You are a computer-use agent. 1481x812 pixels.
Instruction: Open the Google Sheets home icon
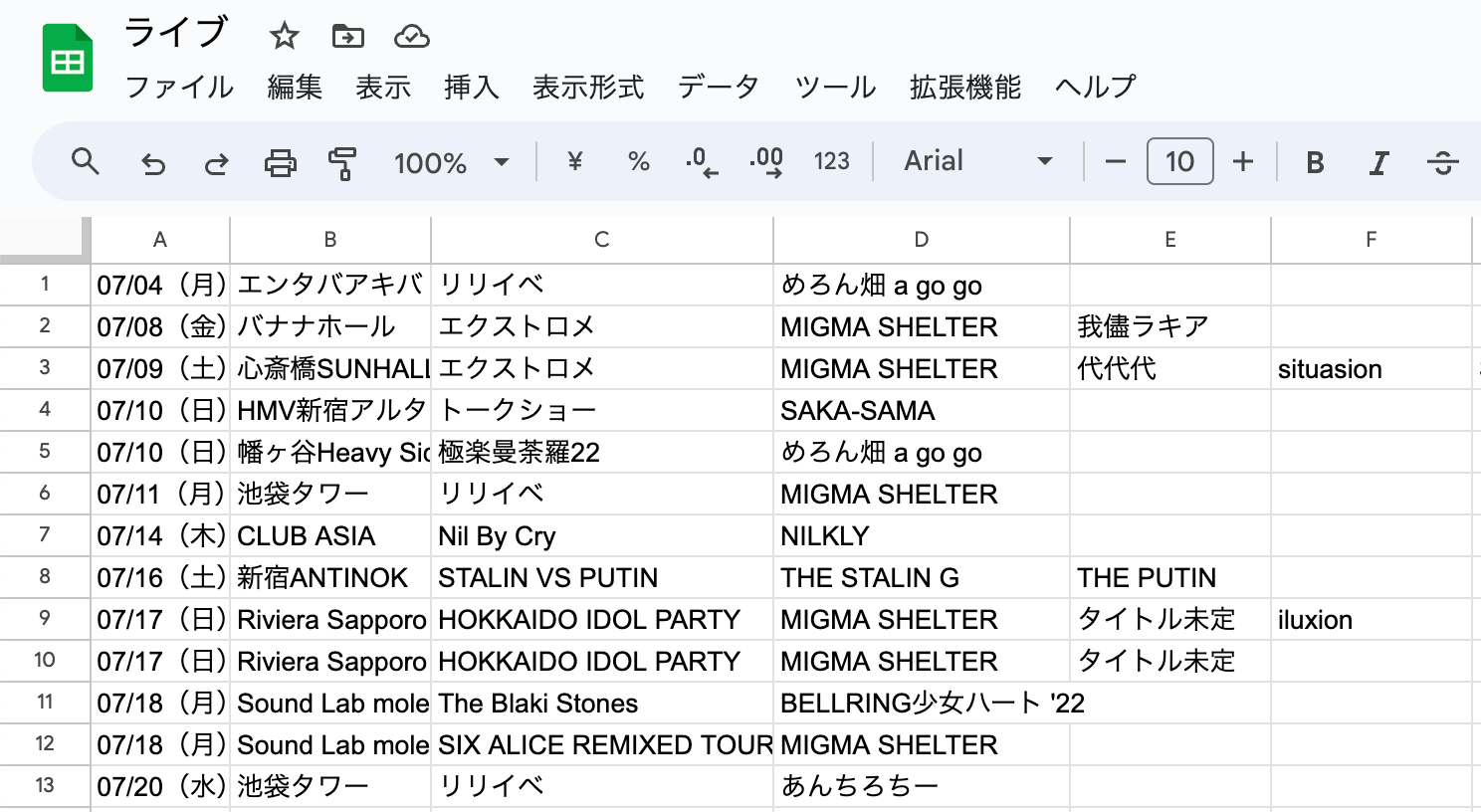68,60
